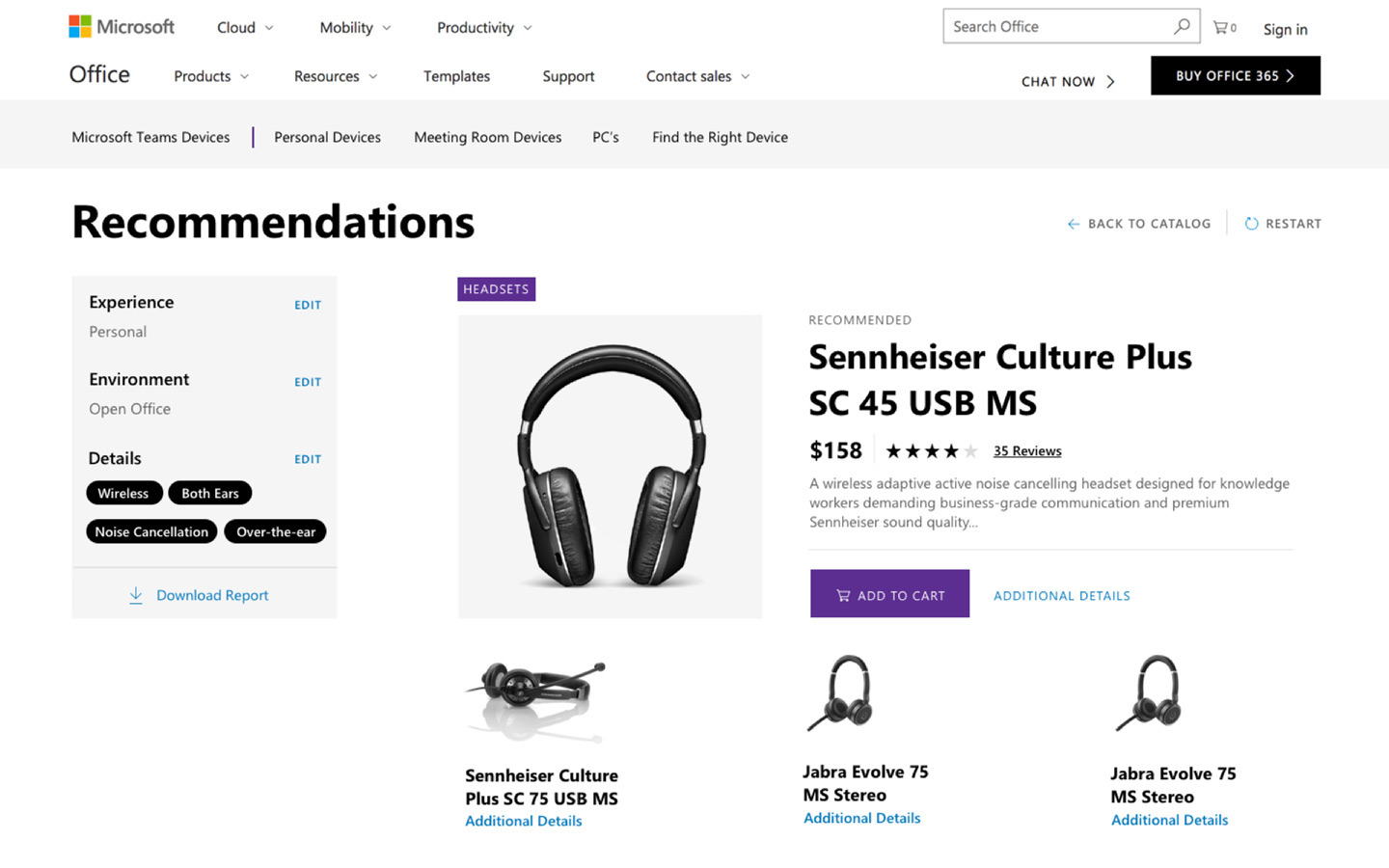This screenshot has width=1389, height=868.
Task: Expand the Cloud dropdown menu
Action: 245,27
